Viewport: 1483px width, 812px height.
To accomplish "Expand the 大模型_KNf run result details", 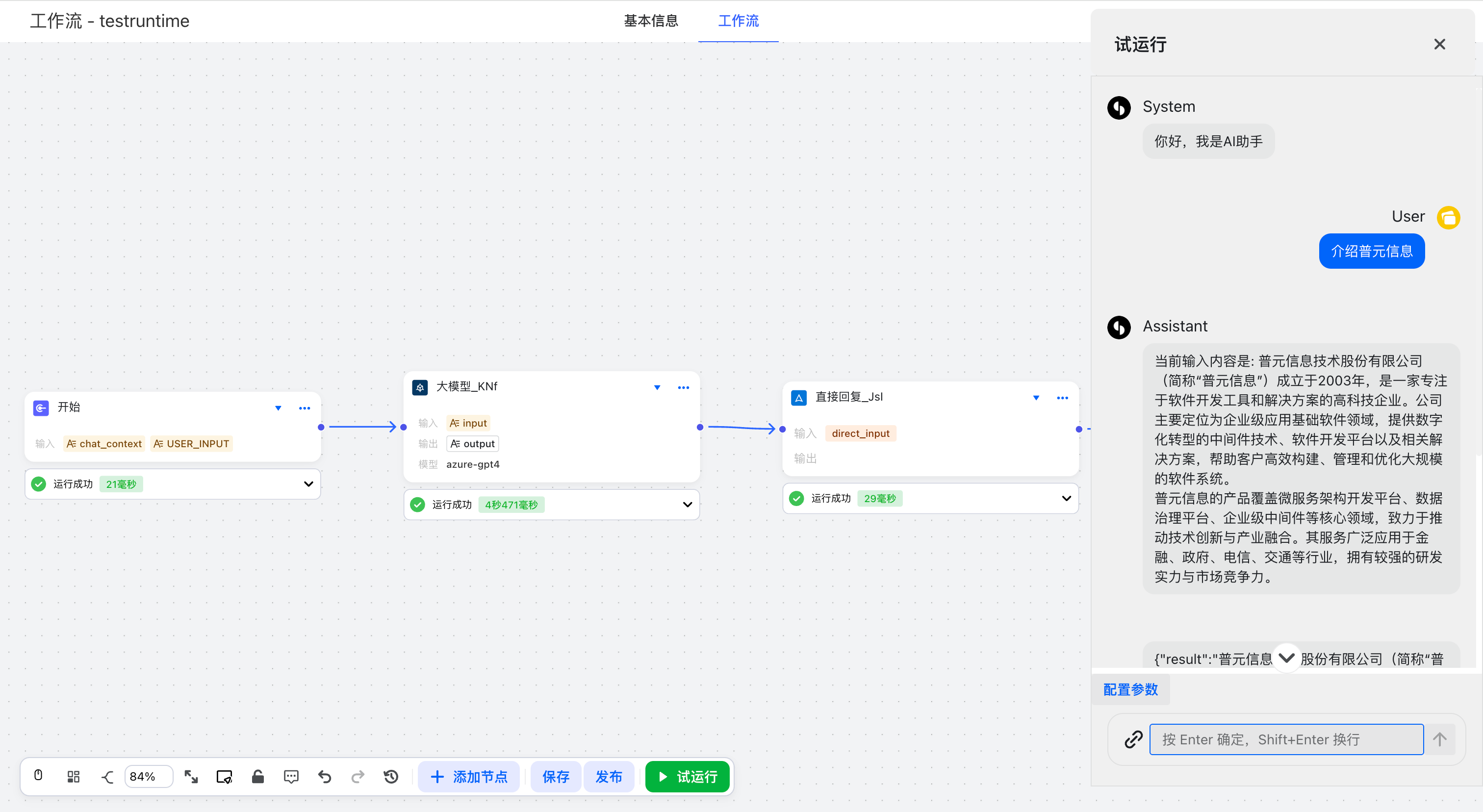I will click(688, 505).
